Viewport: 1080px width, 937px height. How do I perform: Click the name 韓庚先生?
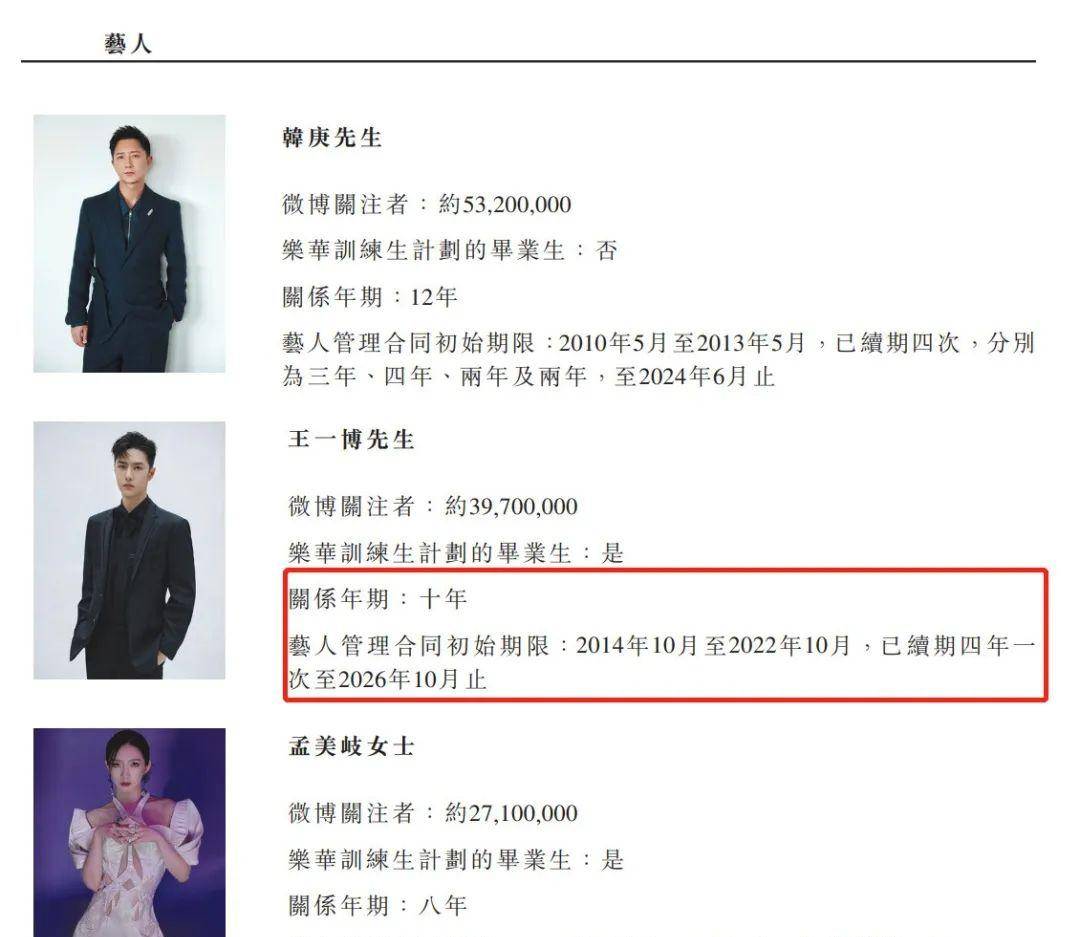(332, 138)
